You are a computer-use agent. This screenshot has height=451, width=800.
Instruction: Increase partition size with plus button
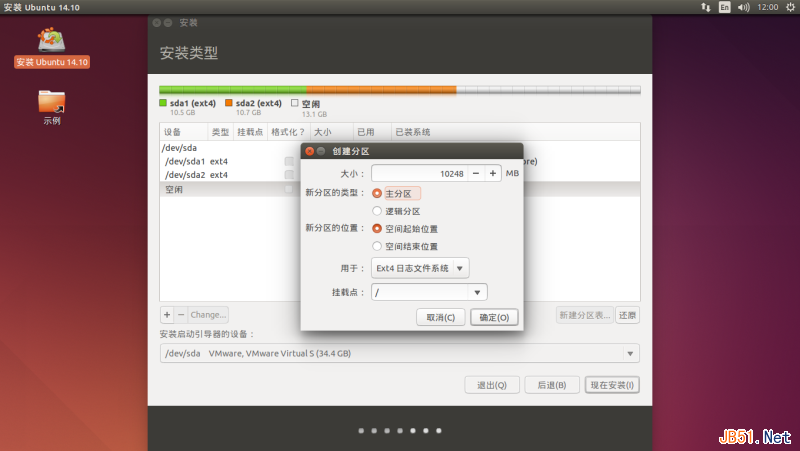tap(492, 173)
